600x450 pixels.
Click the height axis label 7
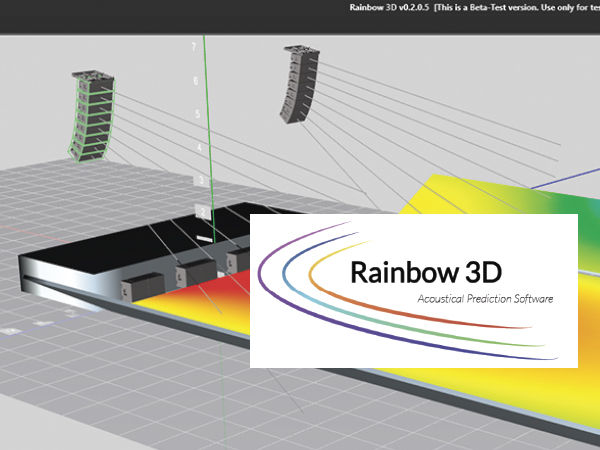[x=194, y=47]
